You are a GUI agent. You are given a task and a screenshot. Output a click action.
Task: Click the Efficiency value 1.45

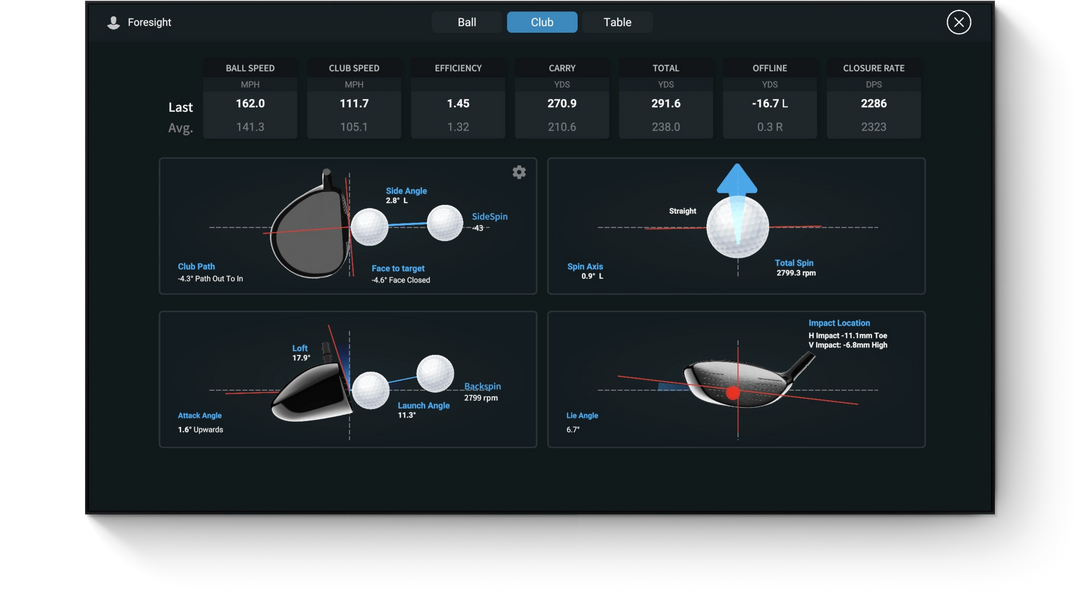point(457,102)
